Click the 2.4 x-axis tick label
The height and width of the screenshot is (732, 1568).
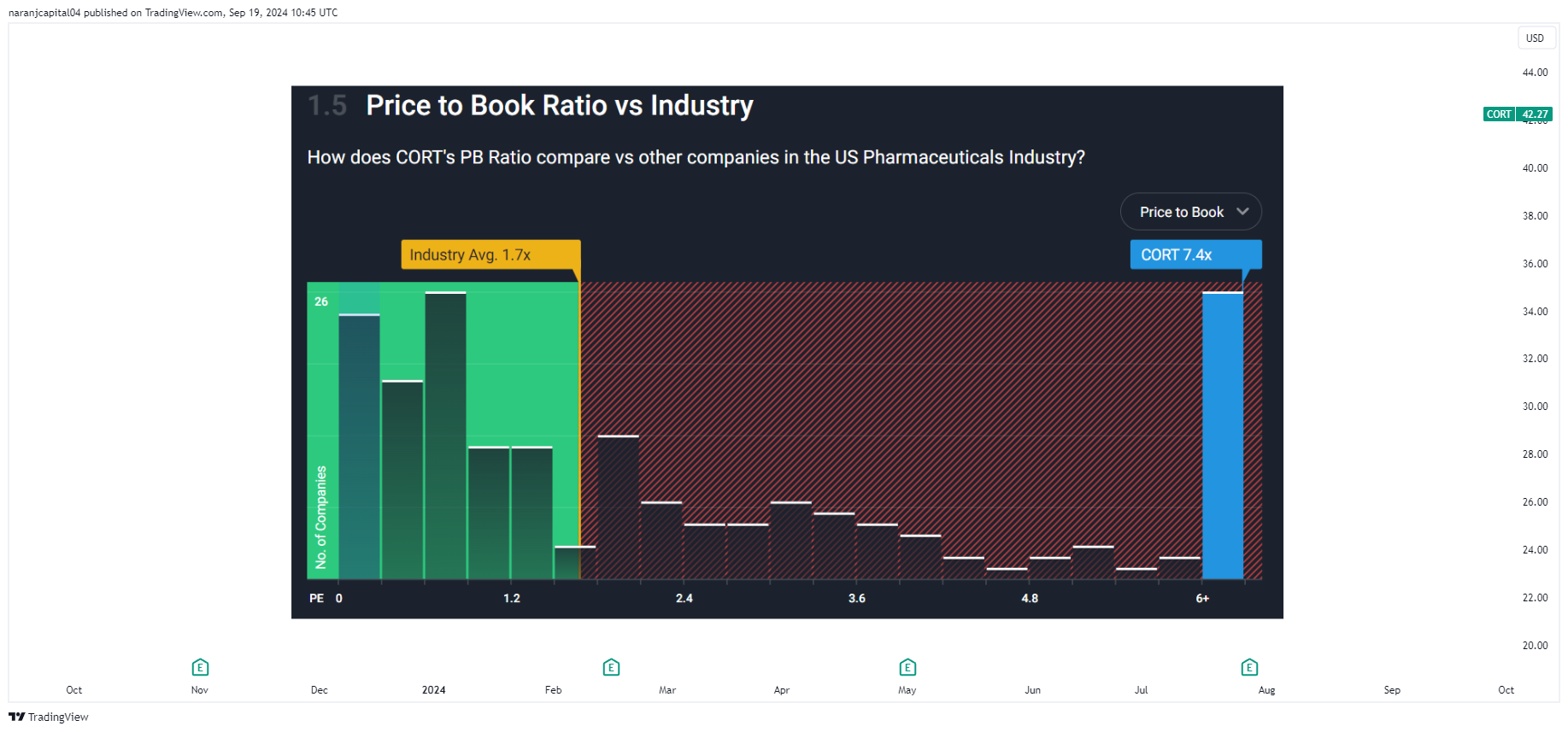[684, 599]
